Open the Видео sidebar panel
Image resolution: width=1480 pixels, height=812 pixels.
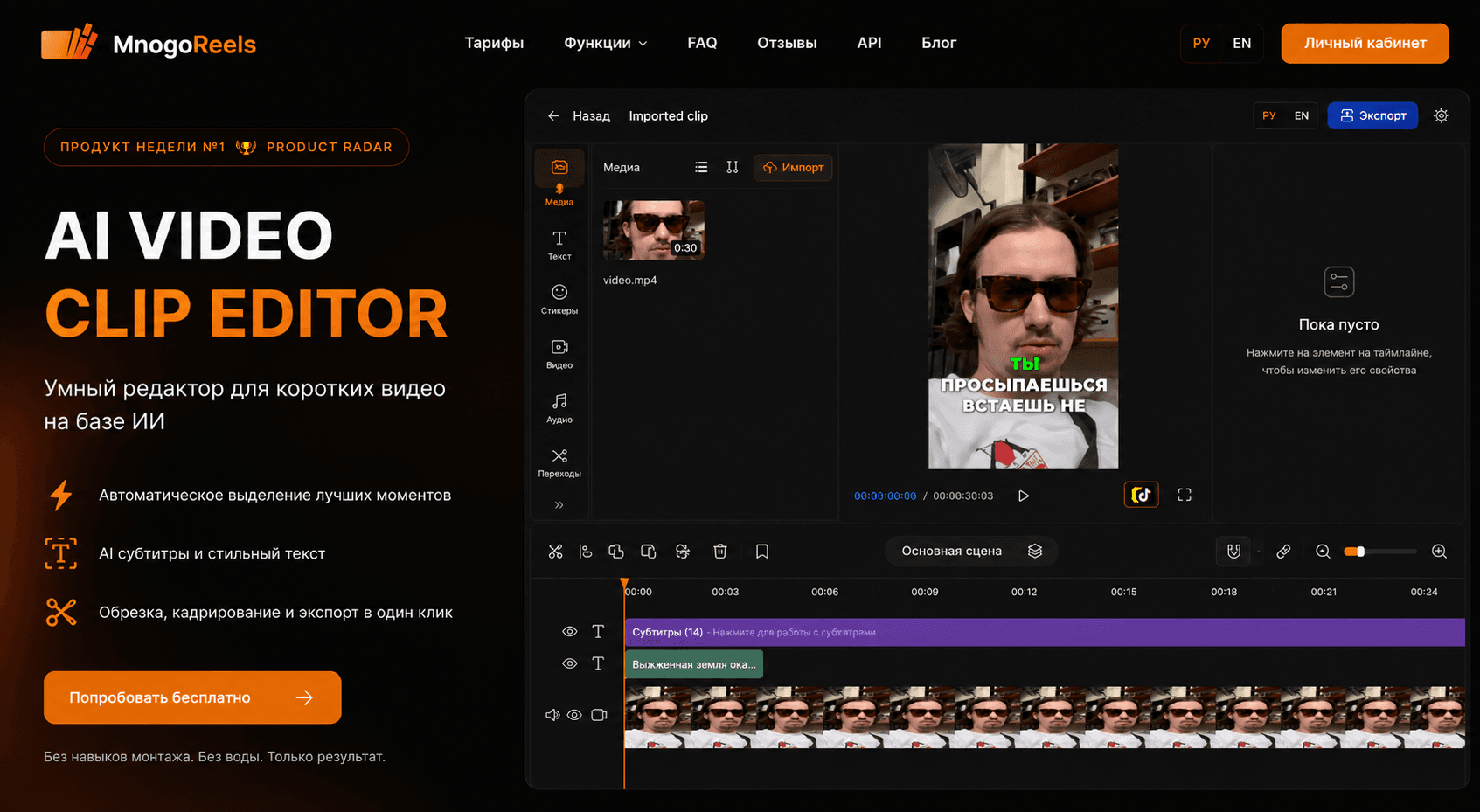559,354
